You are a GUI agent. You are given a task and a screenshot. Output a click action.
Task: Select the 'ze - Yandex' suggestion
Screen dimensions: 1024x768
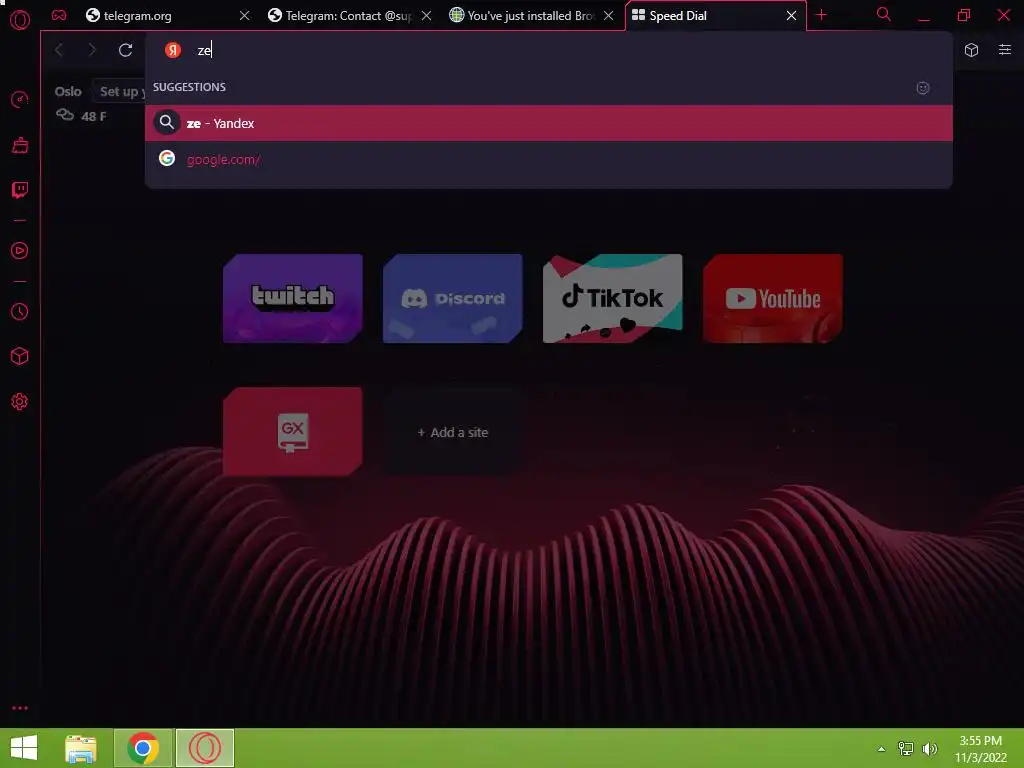point(549,123)
